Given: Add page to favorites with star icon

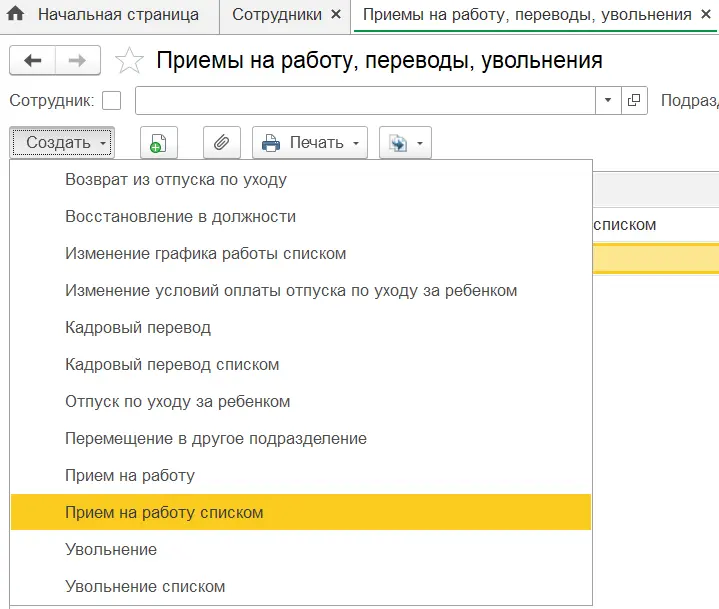Looking at the screenshot, I should pos(129,61).
